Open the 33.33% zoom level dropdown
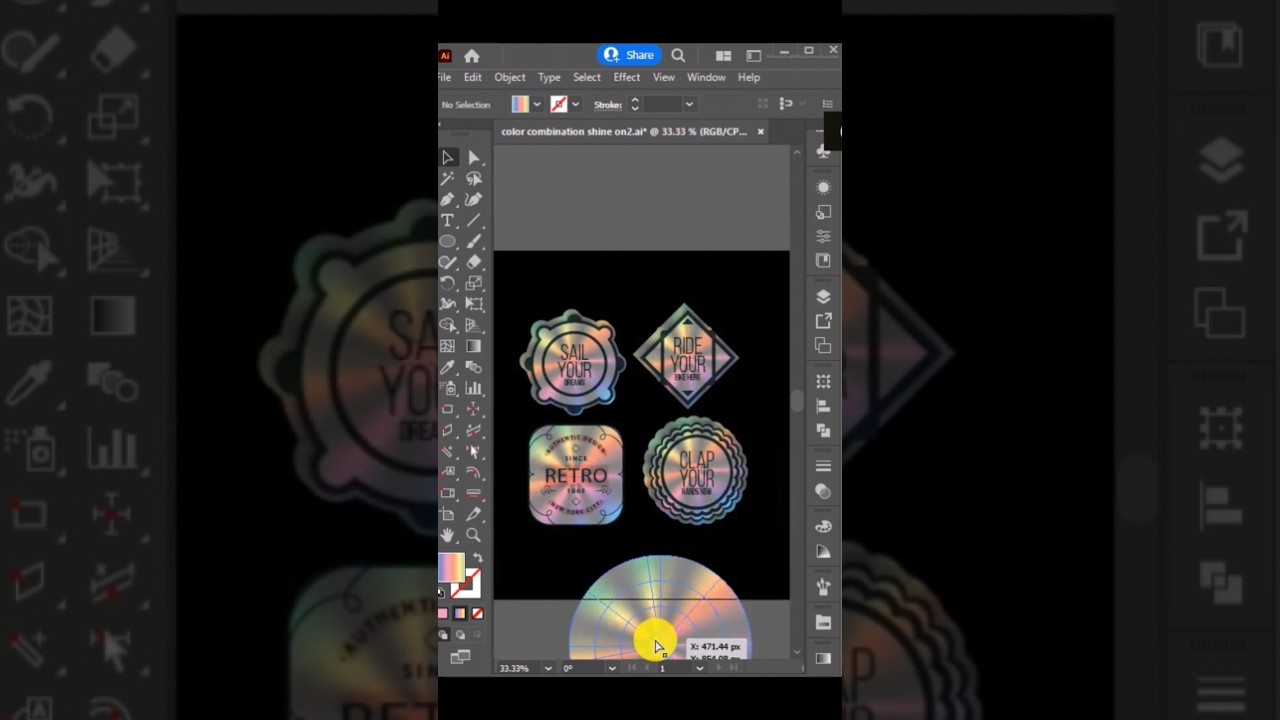1280x720 pixels. (x=548, y=668)
